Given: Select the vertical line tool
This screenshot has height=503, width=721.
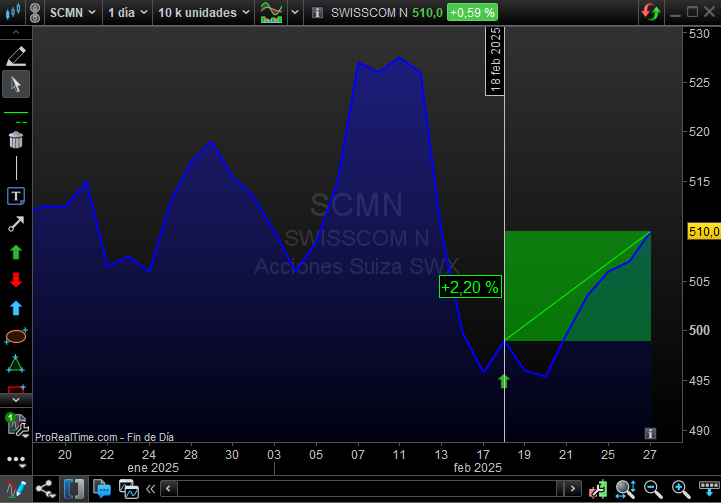Looking at the screenshot, I should pos(16,168).
